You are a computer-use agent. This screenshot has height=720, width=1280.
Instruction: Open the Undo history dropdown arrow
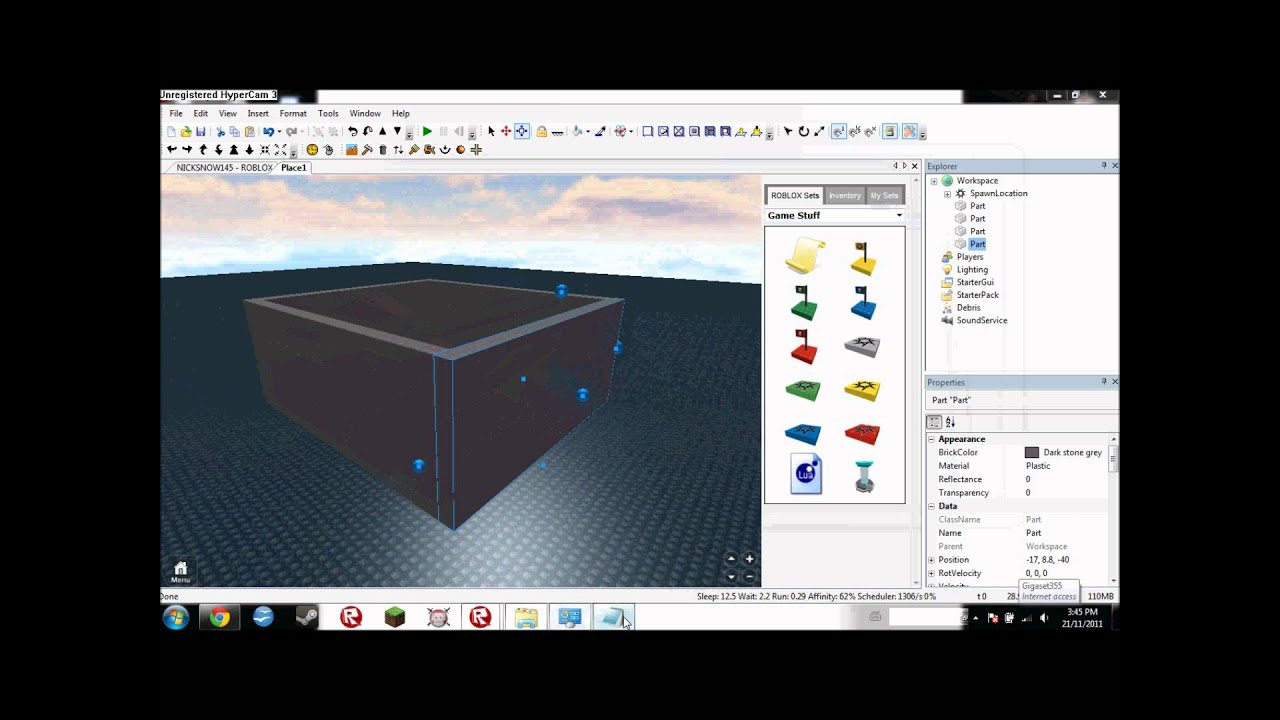coord(280,132)
